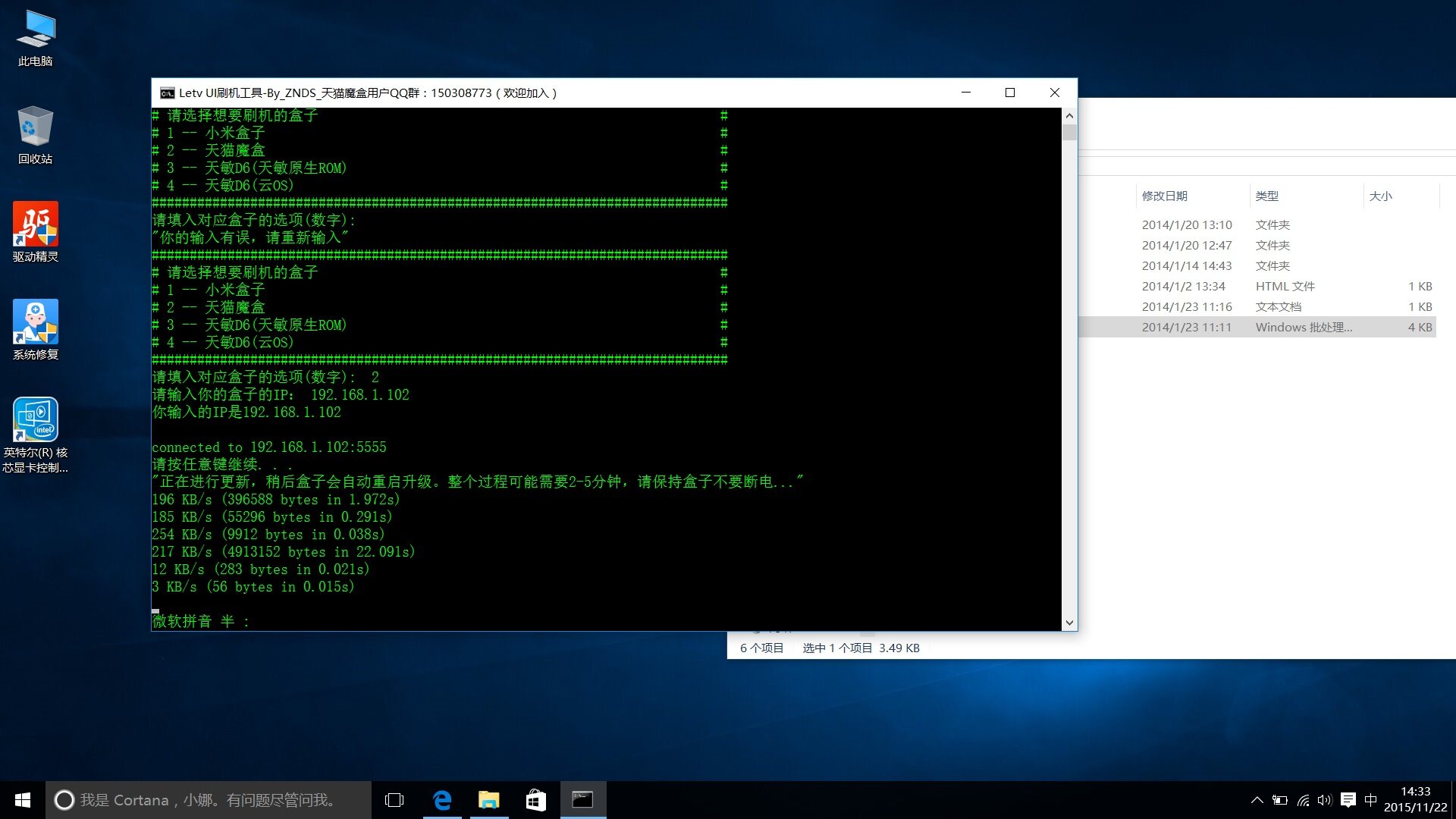Open the Action Center notification icon
The height and width of the screenshot is (819, 1456).
click(1348, 800)
